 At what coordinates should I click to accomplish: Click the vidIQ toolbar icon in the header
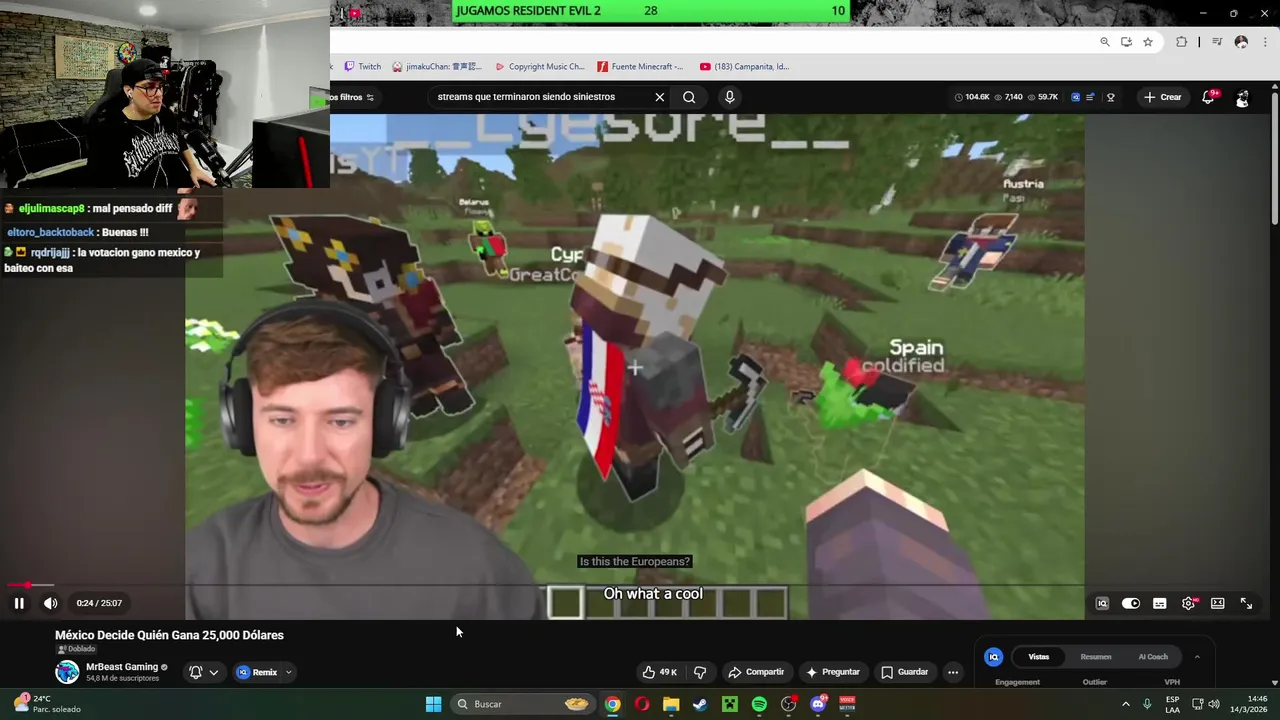click(1075, 97)
